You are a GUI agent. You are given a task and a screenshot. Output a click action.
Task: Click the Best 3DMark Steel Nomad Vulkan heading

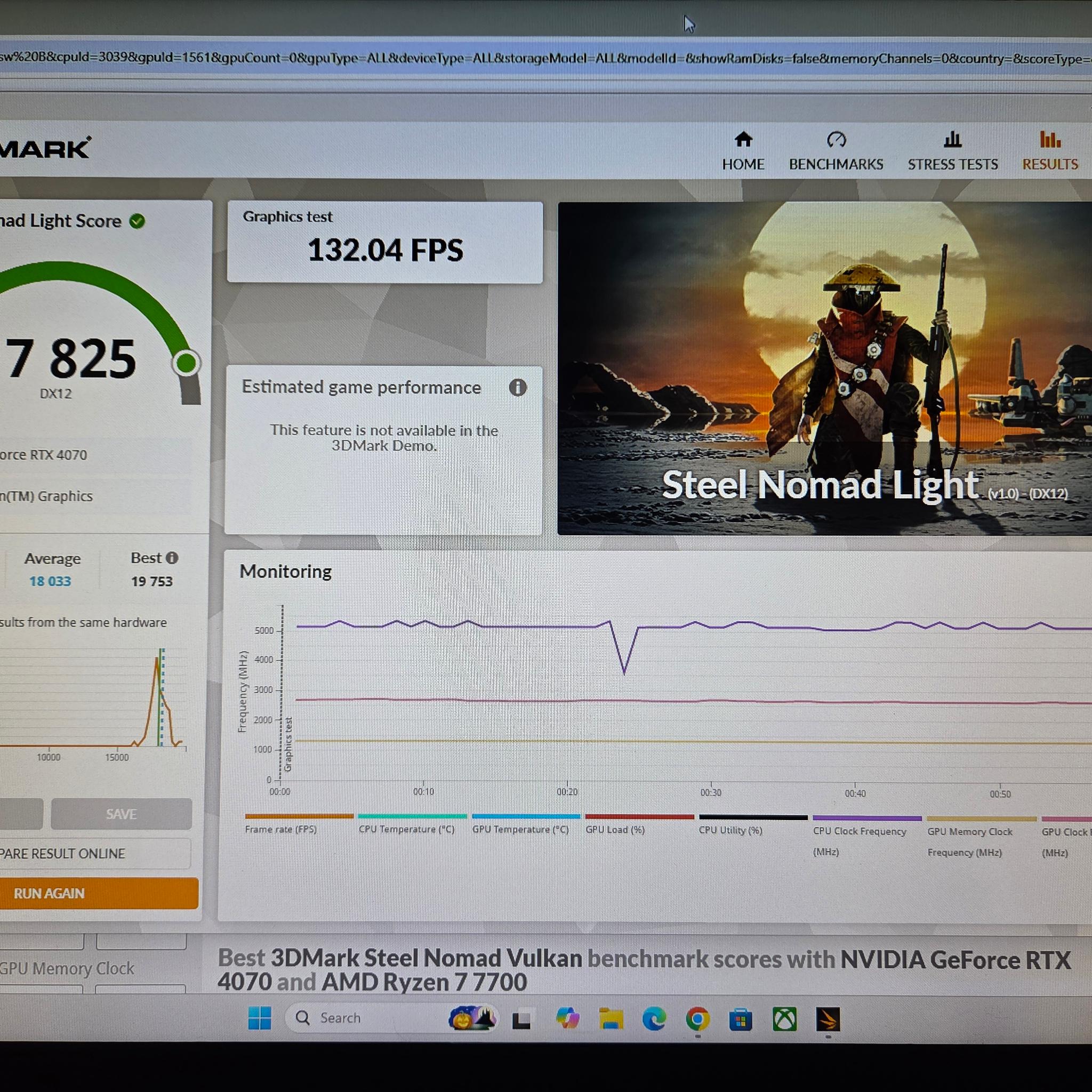[x=644, y=970]
